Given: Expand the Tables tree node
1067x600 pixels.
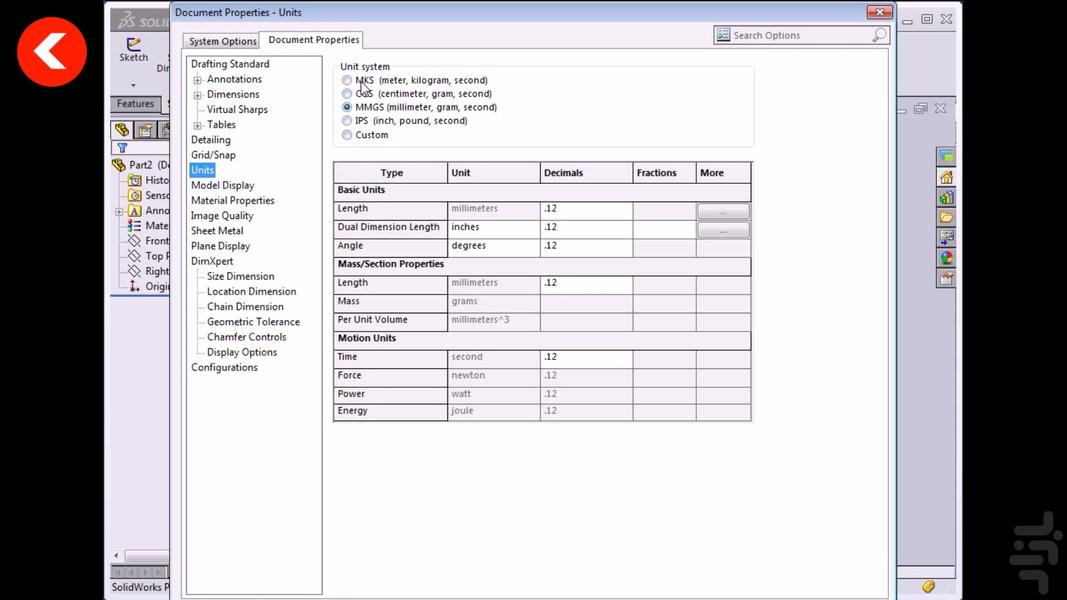Looking at the screenshot, I should 197,124.
